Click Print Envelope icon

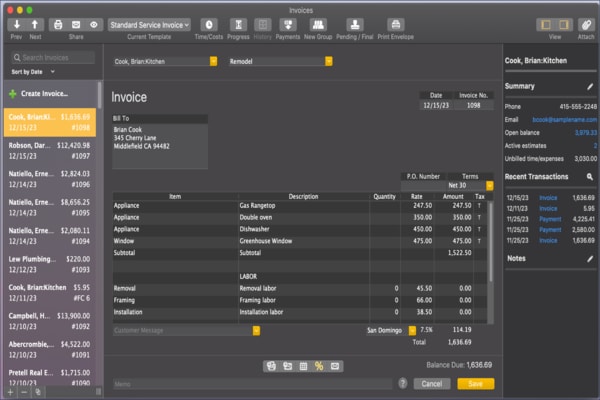click(396, 25)
